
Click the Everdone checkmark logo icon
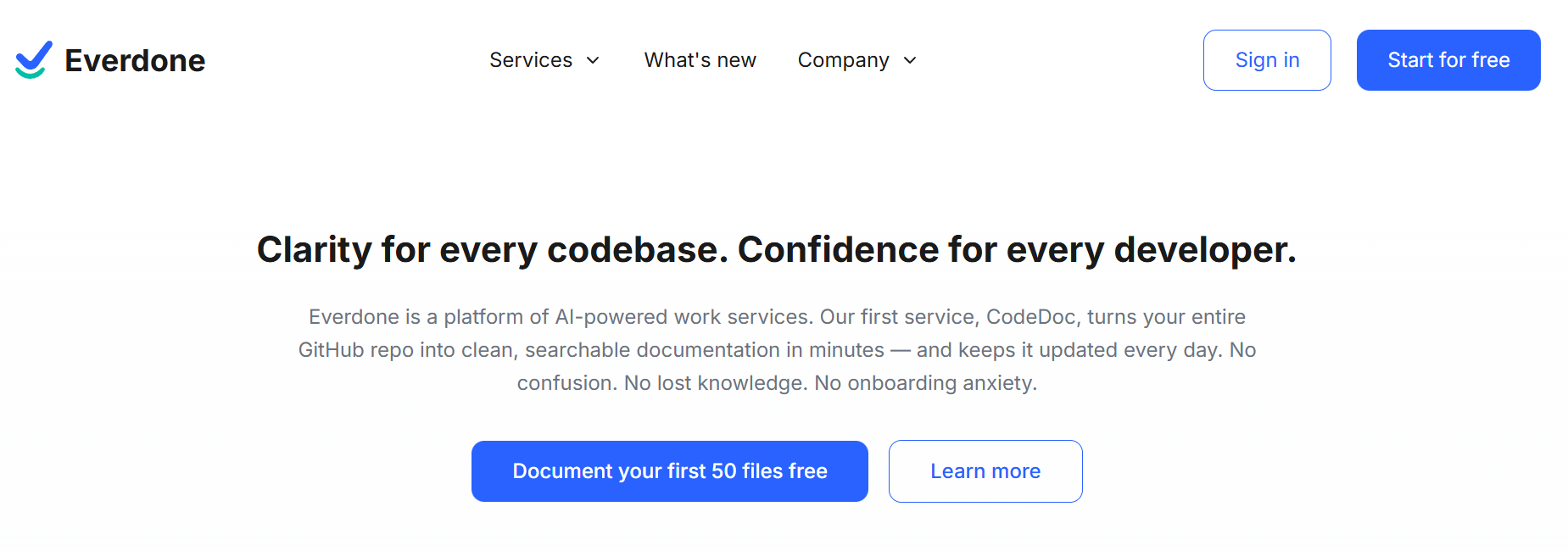(34, 60)
